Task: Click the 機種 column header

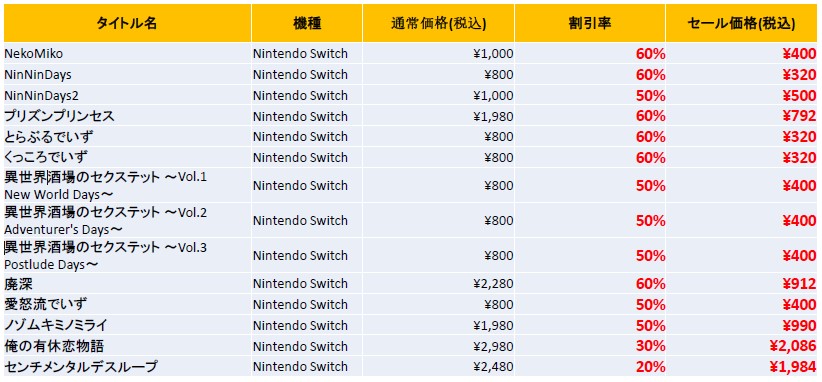Action: tap(307, 24)
